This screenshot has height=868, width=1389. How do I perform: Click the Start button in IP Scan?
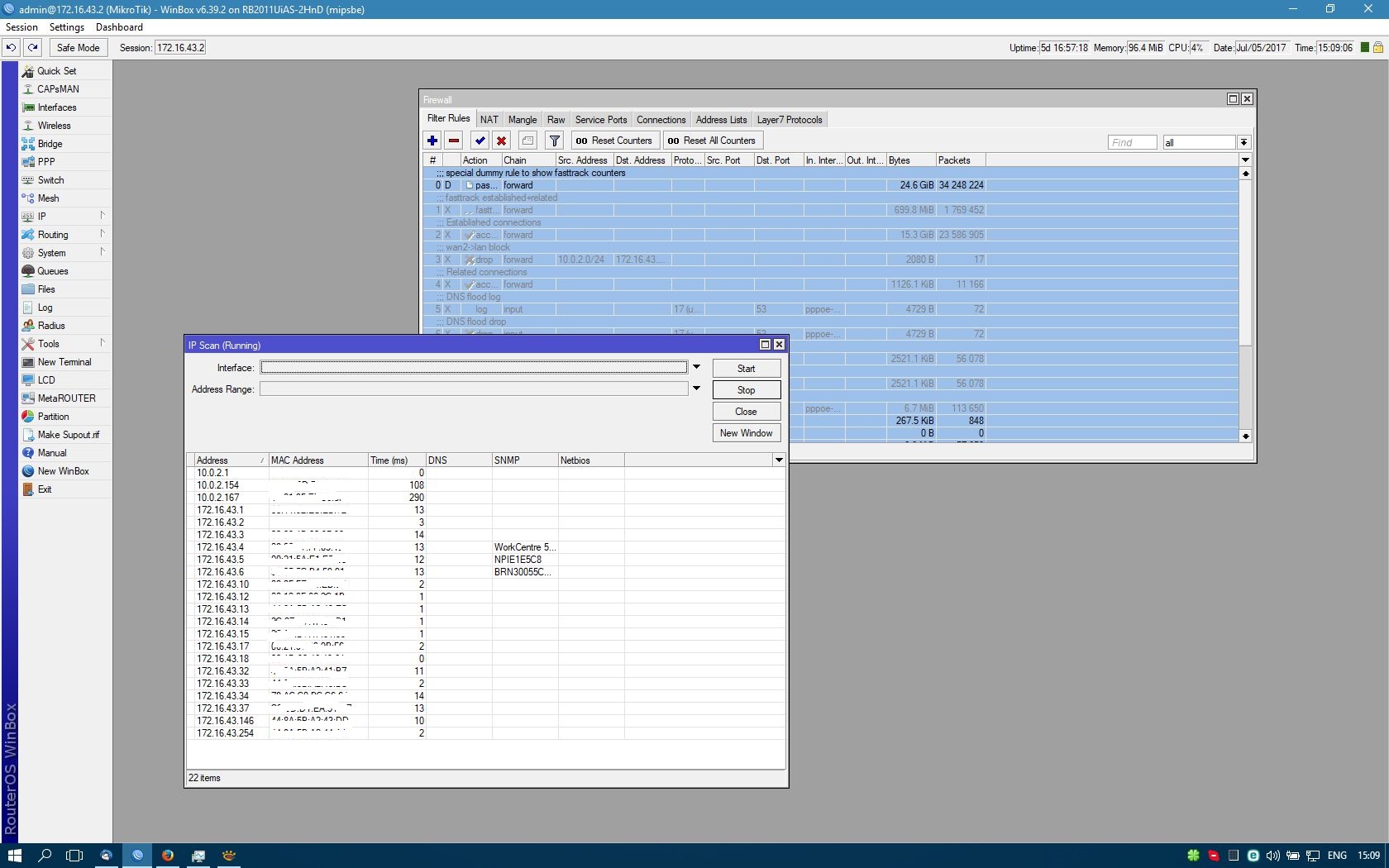[747, 369]
